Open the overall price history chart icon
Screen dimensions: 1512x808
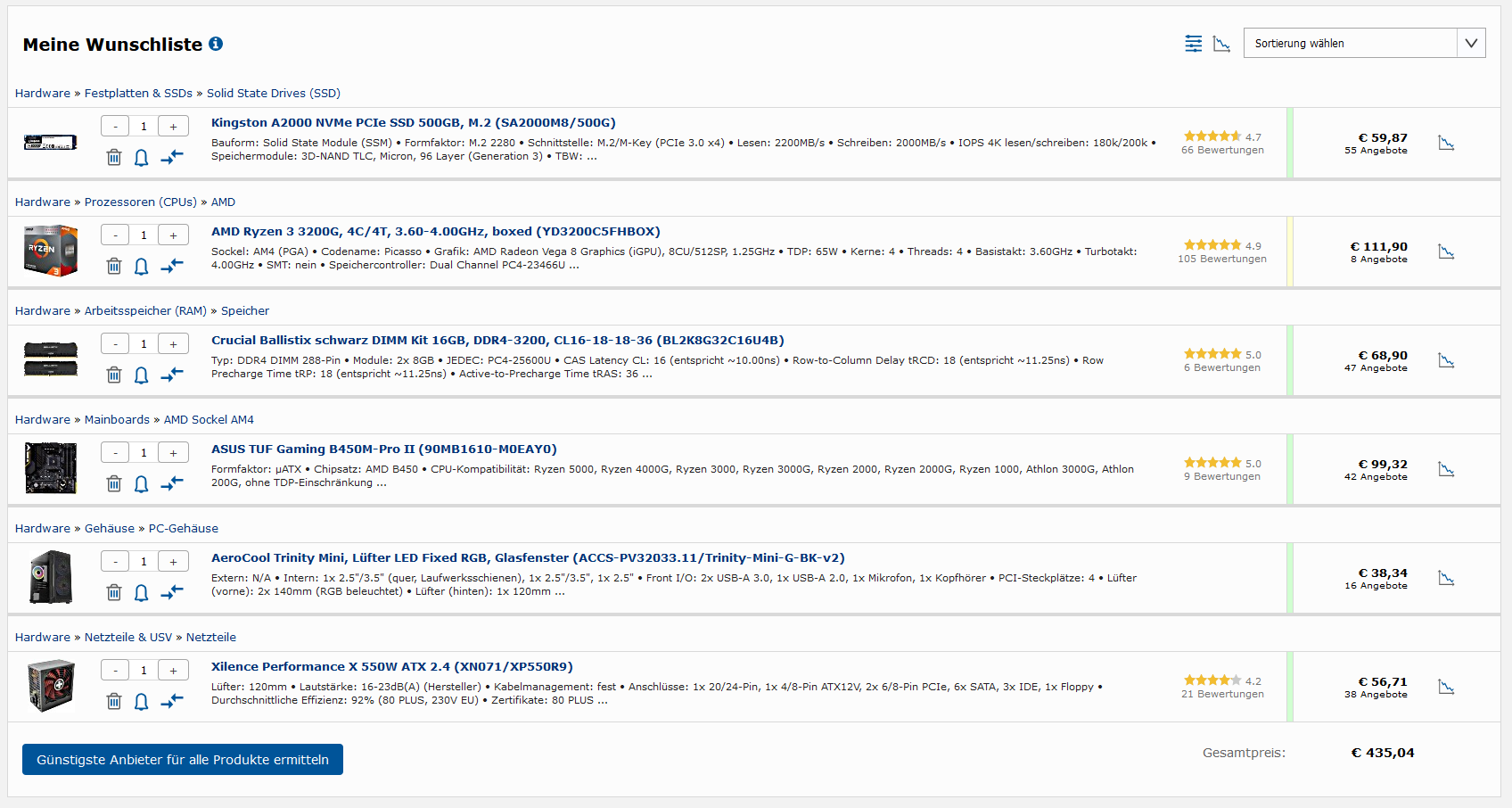(x=1221, y=44)
